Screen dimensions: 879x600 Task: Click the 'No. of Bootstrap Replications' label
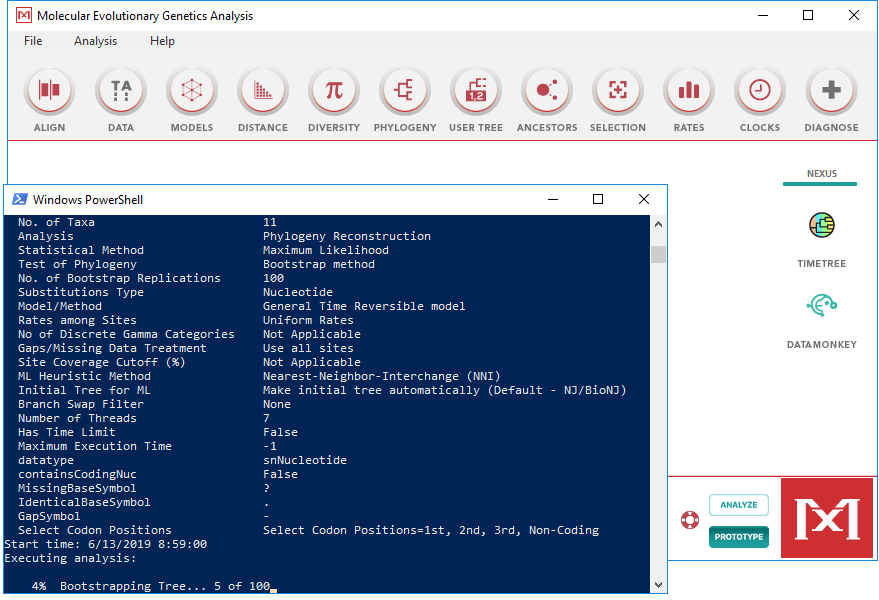pyautogui.click(x=119, y=278)
